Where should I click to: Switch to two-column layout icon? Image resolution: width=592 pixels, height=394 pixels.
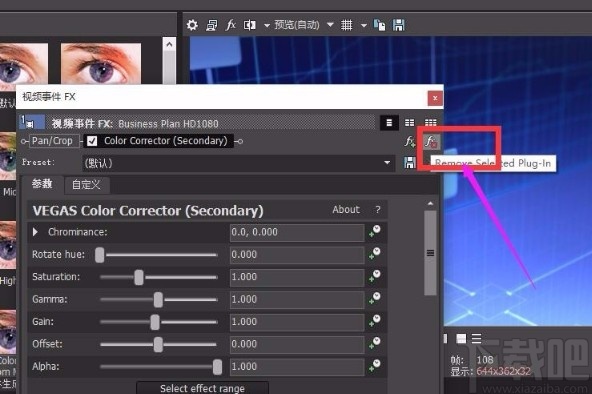(x=409, y=123)
